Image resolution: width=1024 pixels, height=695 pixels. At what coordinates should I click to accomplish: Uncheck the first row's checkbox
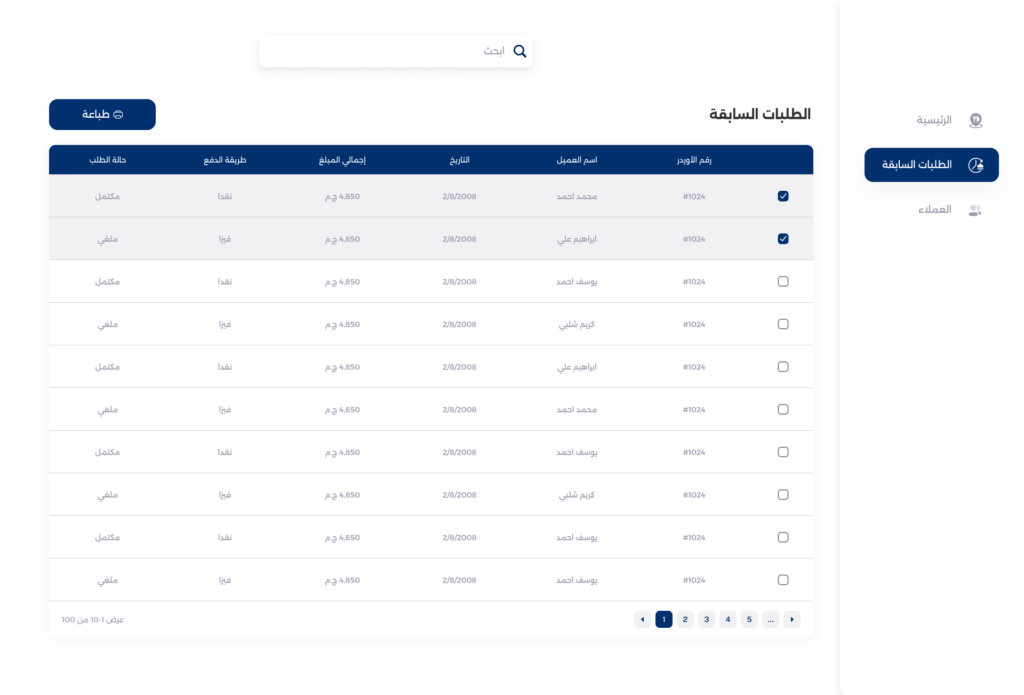tap(783, 196)
